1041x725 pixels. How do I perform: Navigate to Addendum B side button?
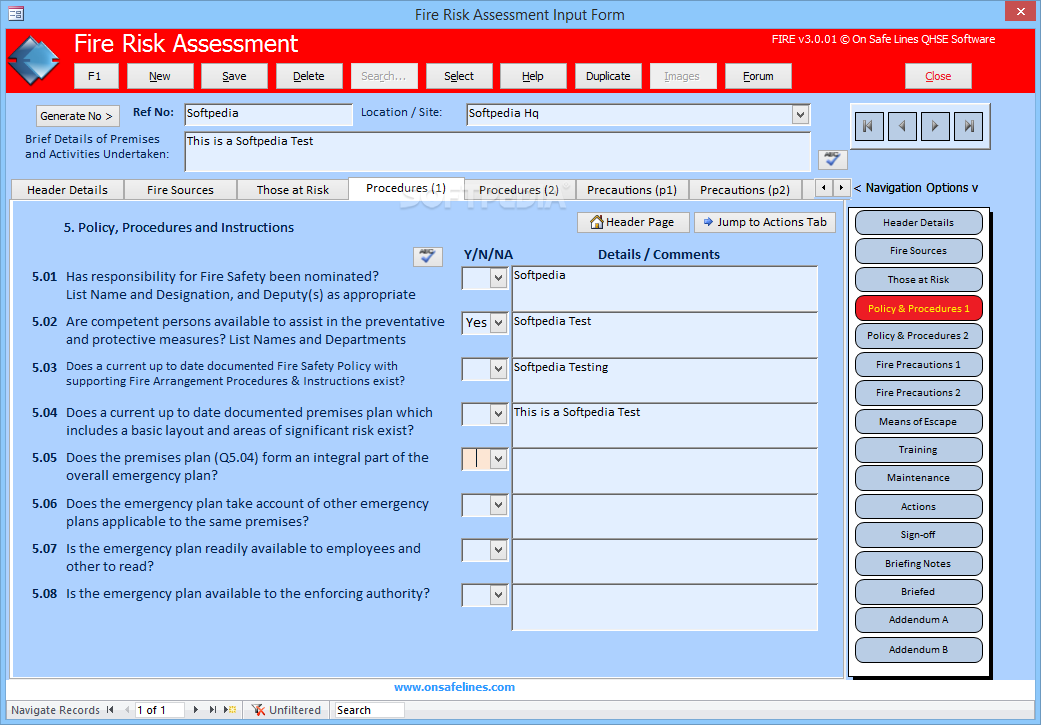(x=918, y=650)
